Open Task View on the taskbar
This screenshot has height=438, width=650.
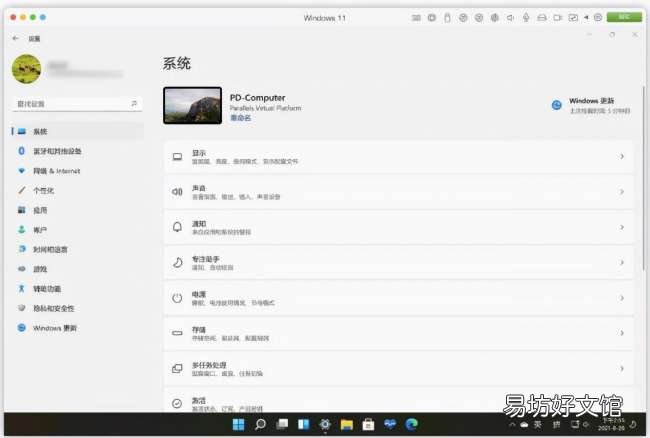(282, 424)
